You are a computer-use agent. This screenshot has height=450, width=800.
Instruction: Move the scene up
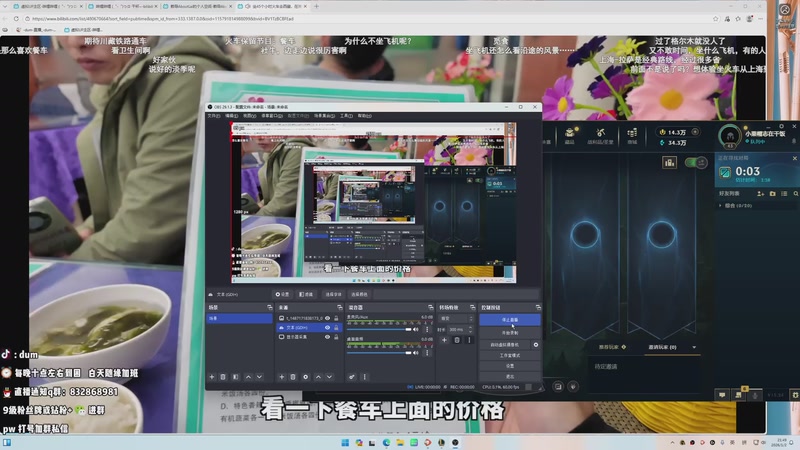coord(248,377)
